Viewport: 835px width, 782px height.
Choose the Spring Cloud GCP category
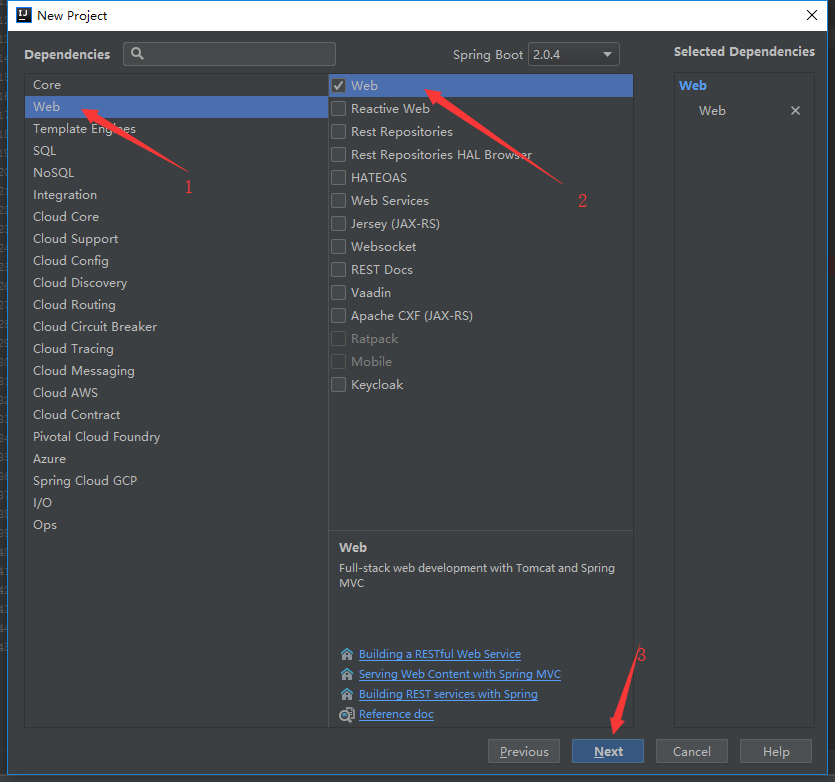tap(176, 480)
